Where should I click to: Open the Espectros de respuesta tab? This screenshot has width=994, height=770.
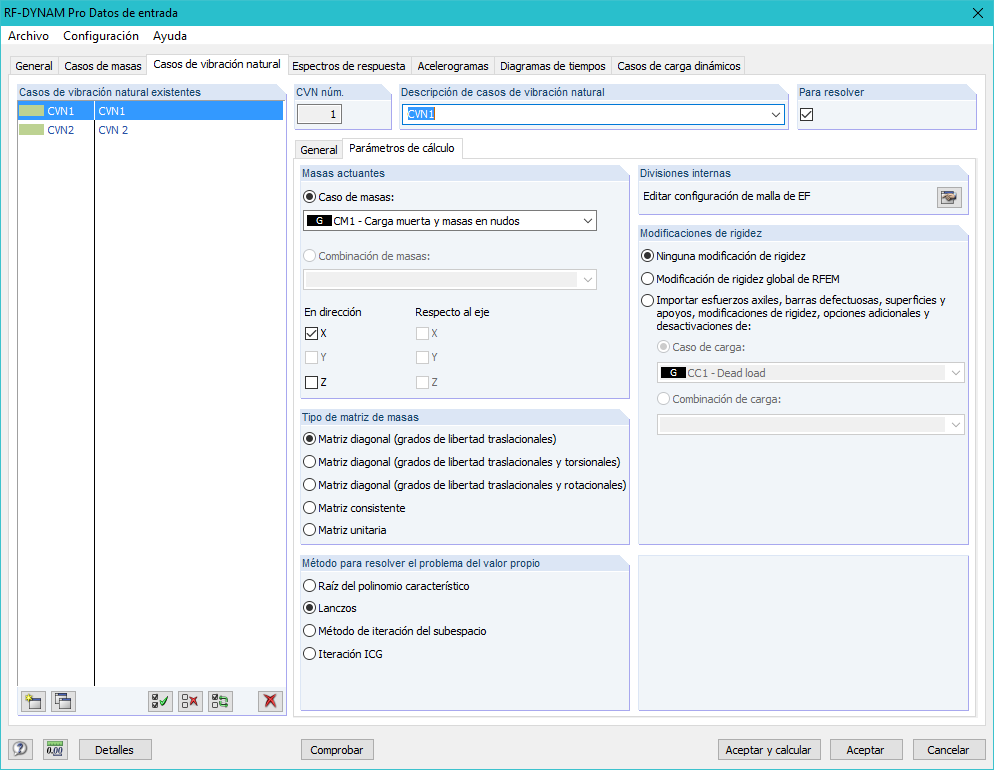[x=349, y=66]
